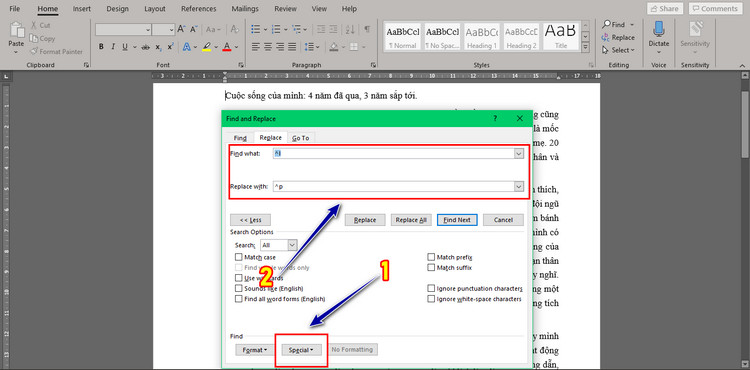This screenshot has width=750, height=370.
Task: Click the Share button
Action: (x=665, y=9)
